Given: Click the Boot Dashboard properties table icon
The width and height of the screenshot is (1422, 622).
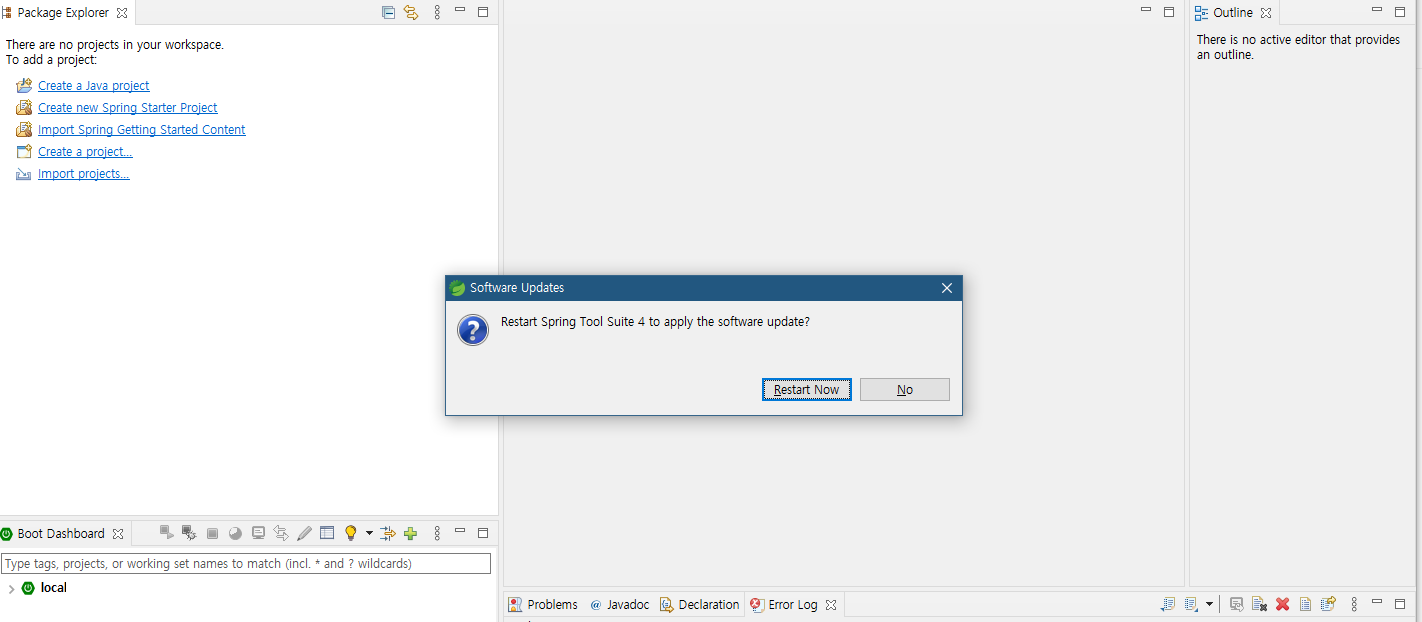Looking at the screenshot, I should coord(327,534).
